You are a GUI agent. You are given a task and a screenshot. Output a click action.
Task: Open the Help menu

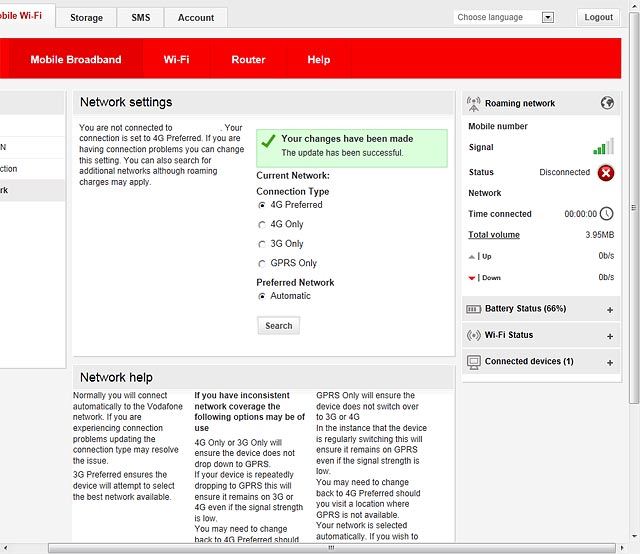(x=319, y=60)
